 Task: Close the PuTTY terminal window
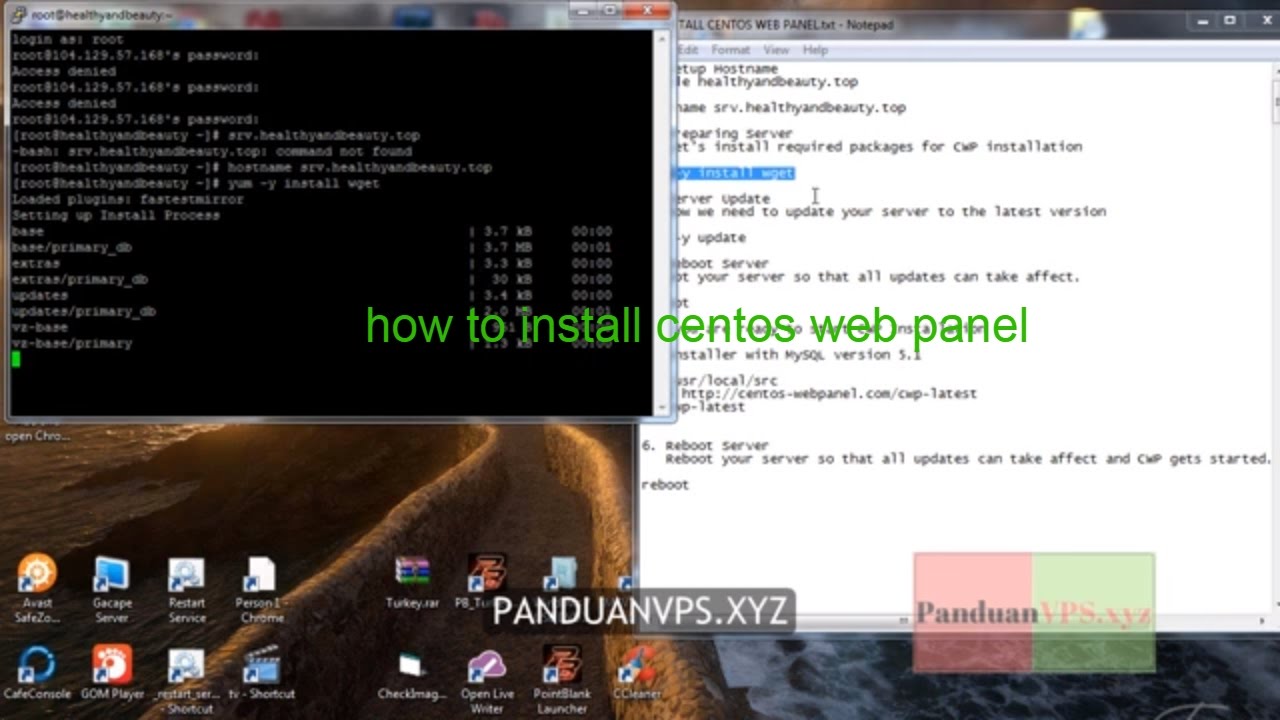[649, 10]
